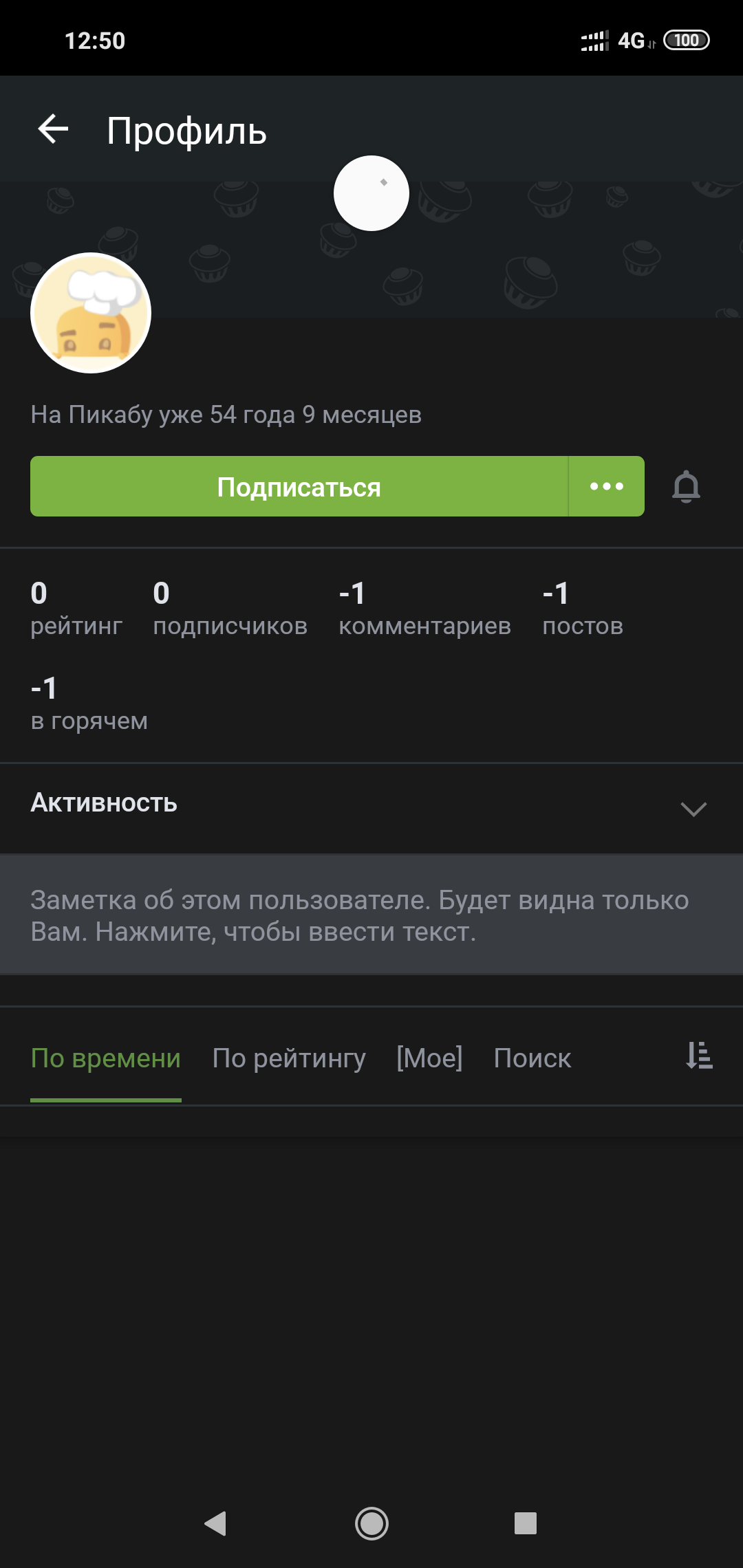
Task: Switch to the По времени tab
Action: click(106, 1058)
